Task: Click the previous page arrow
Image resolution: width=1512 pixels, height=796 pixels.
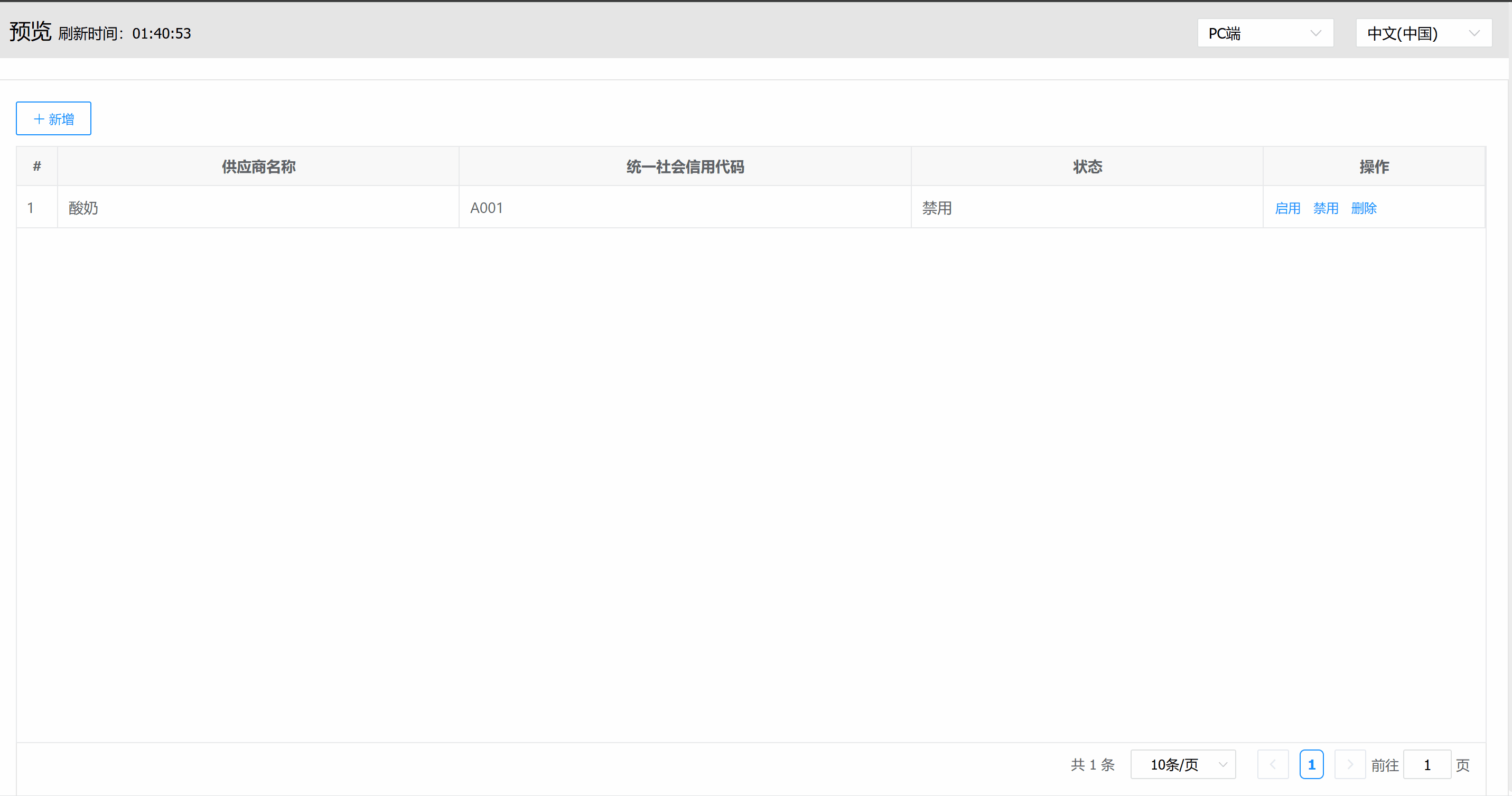Action: click(1273, 764)
